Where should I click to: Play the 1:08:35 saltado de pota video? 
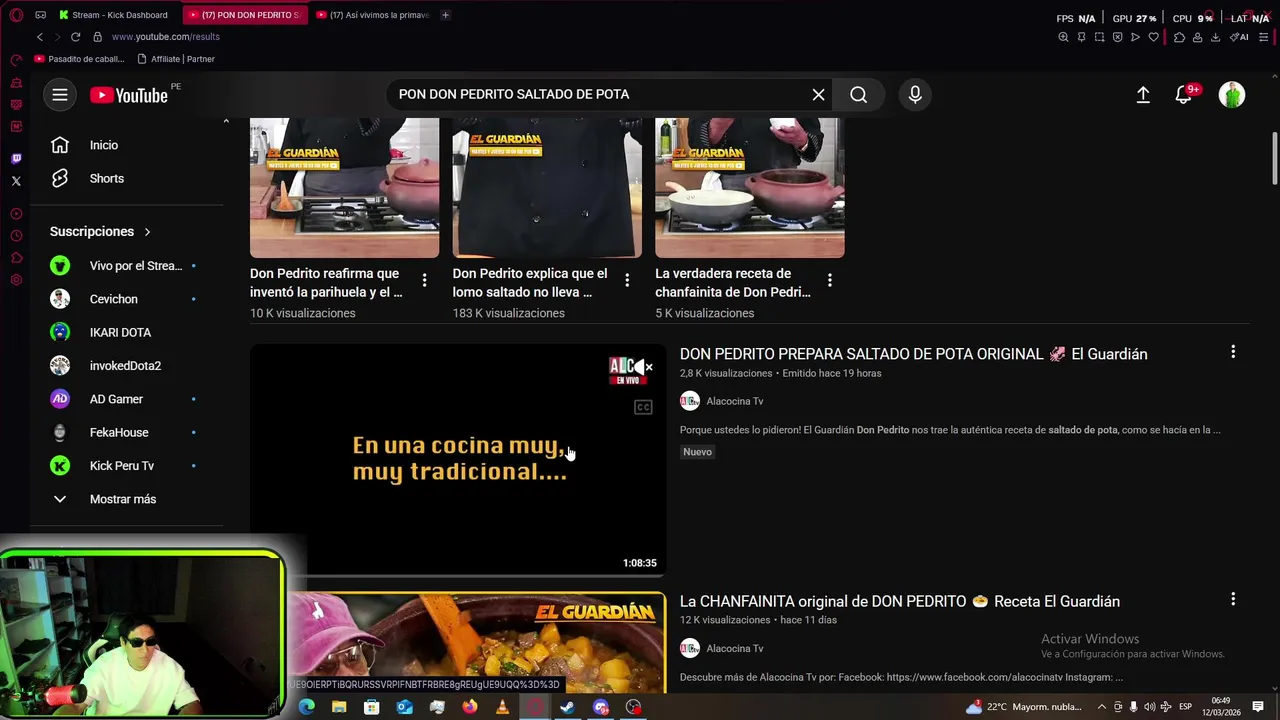tap(458, 460)
